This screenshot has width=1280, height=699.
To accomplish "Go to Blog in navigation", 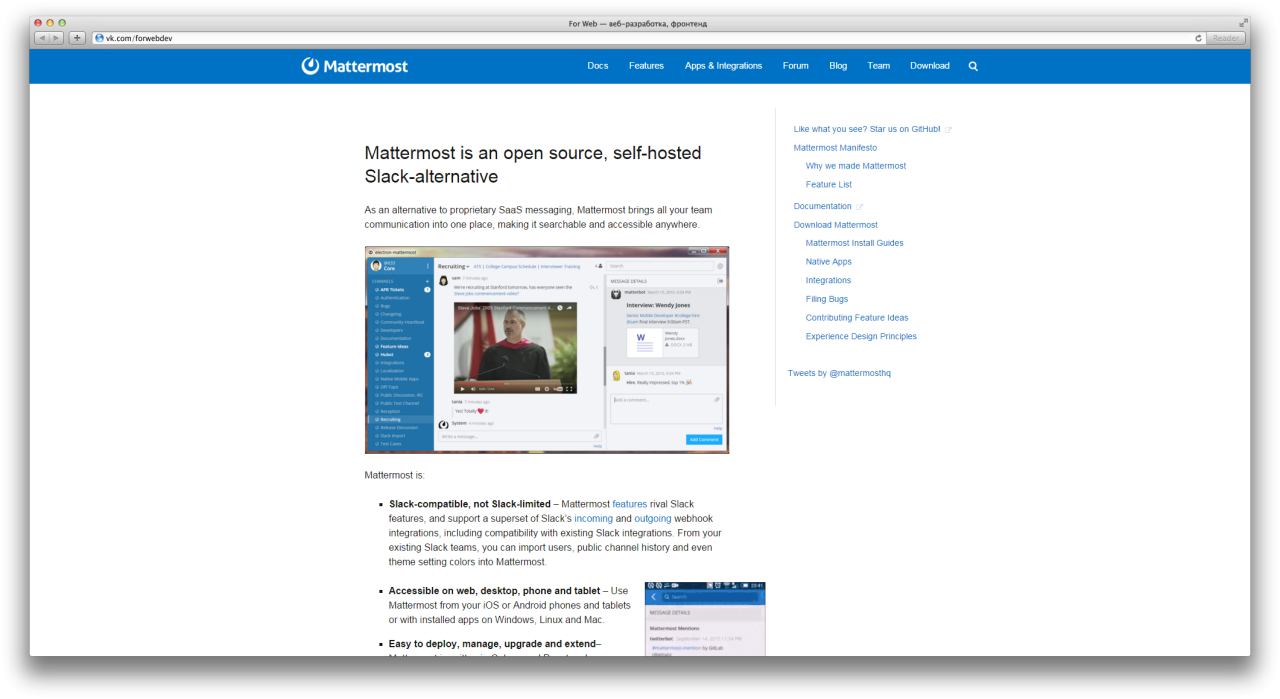I will tap(838, 66).
